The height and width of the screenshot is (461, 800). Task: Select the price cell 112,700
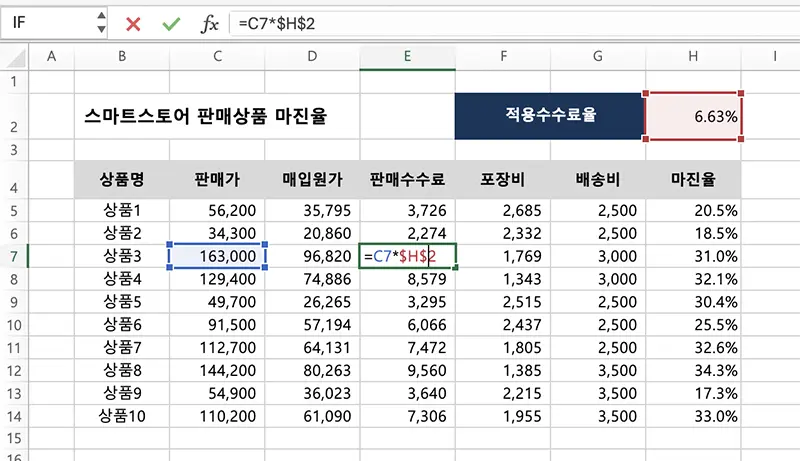tap(217, 348)
